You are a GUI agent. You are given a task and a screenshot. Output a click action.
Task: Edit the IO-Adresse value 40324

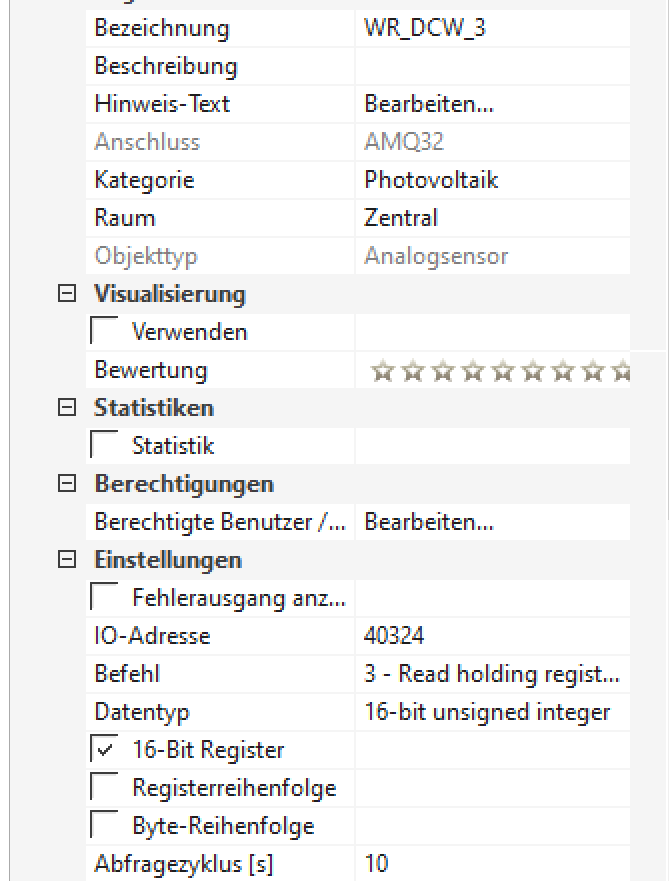tap(492, 636)
